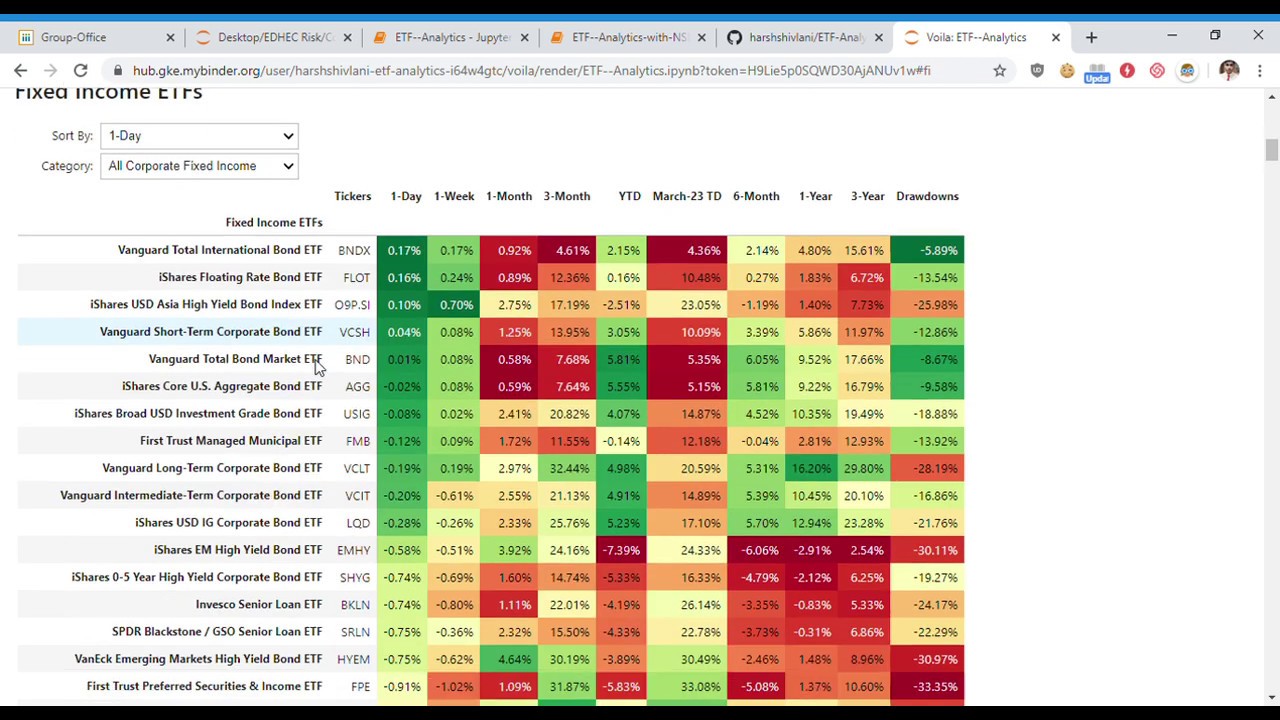1280x720 pixels.
Task: Click the browser back arrow
Action: click(x=20, y=70)
